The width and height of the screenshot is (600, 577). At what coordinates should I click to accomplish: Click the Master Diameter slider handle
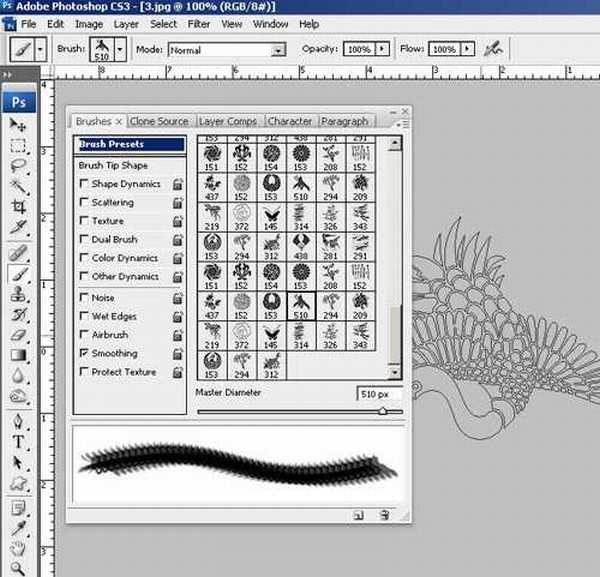pos(383,411)
